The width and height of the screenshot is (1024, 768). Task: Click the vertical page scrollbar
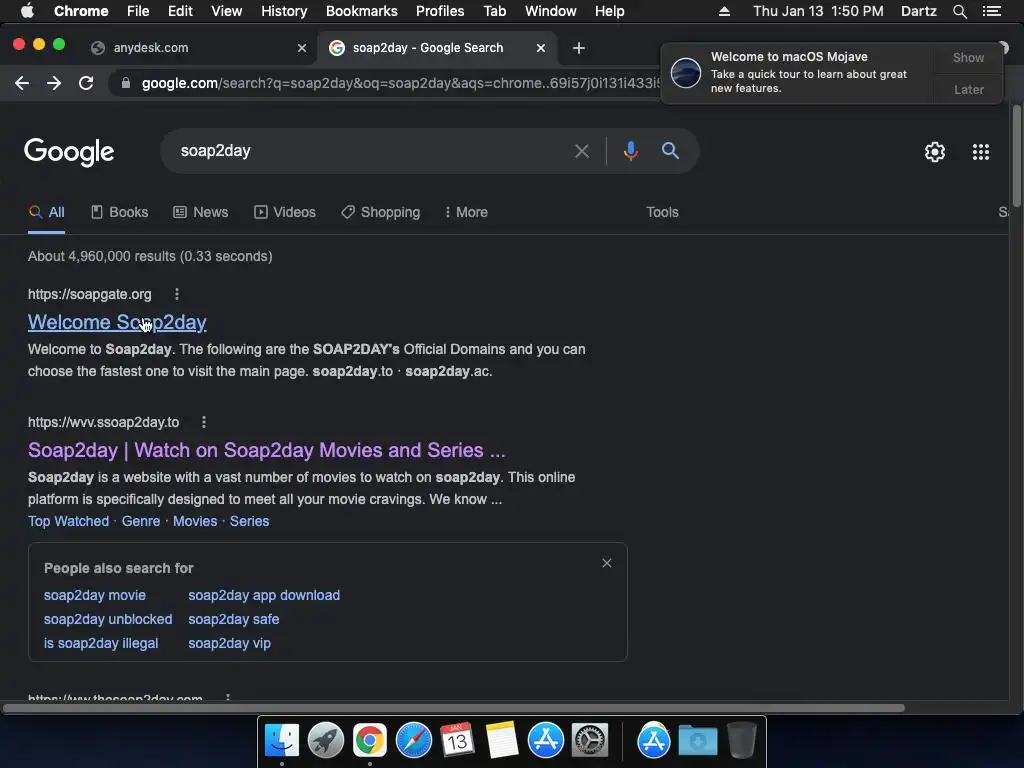pyautogui.click(x=1017, y=155)
